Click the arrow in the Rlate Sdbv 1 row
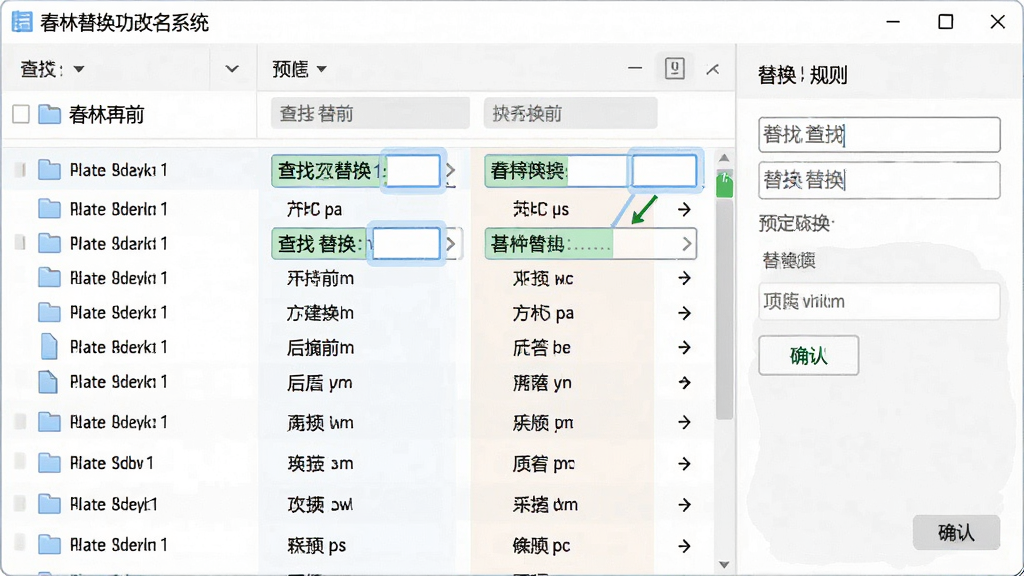Screen dimensions: 1024x576 [x=684, y=464]
